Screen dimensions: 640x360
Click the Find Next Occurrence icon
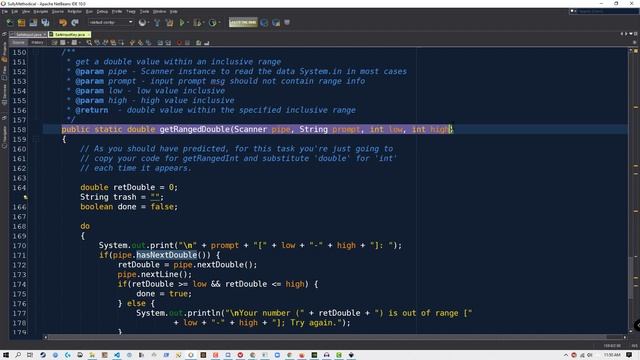point(105,42)
